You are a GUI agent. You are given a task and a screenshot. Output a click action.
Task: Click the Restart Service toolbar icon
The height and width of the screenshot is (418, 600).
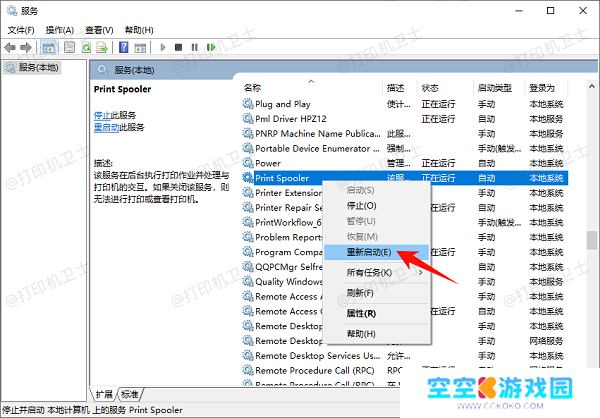[211, 47]
